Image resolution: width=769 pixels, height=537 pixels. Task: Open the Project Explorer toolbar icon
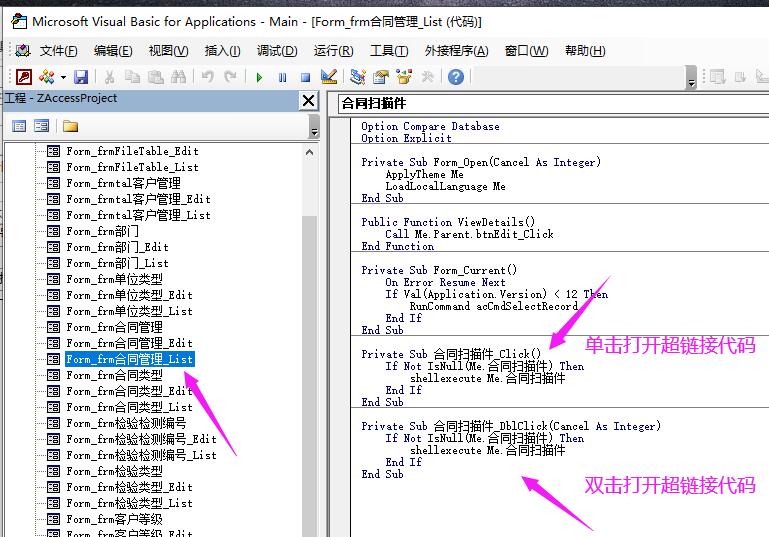(x=358, y=77)
